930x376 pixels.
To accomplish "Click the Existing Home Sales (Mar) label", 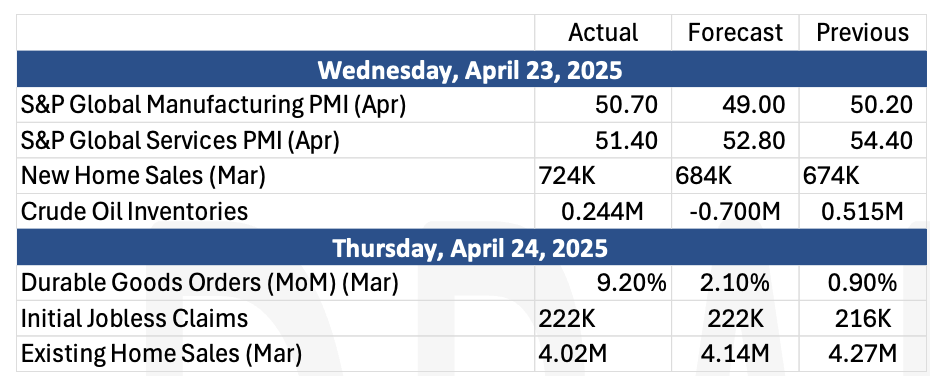I will coord(161,354).
